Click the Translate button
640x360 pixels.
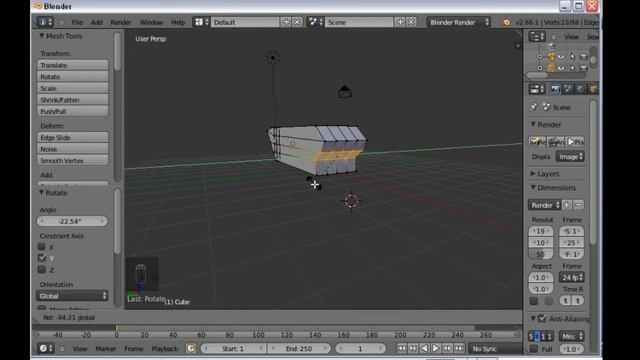coord(73,65)
